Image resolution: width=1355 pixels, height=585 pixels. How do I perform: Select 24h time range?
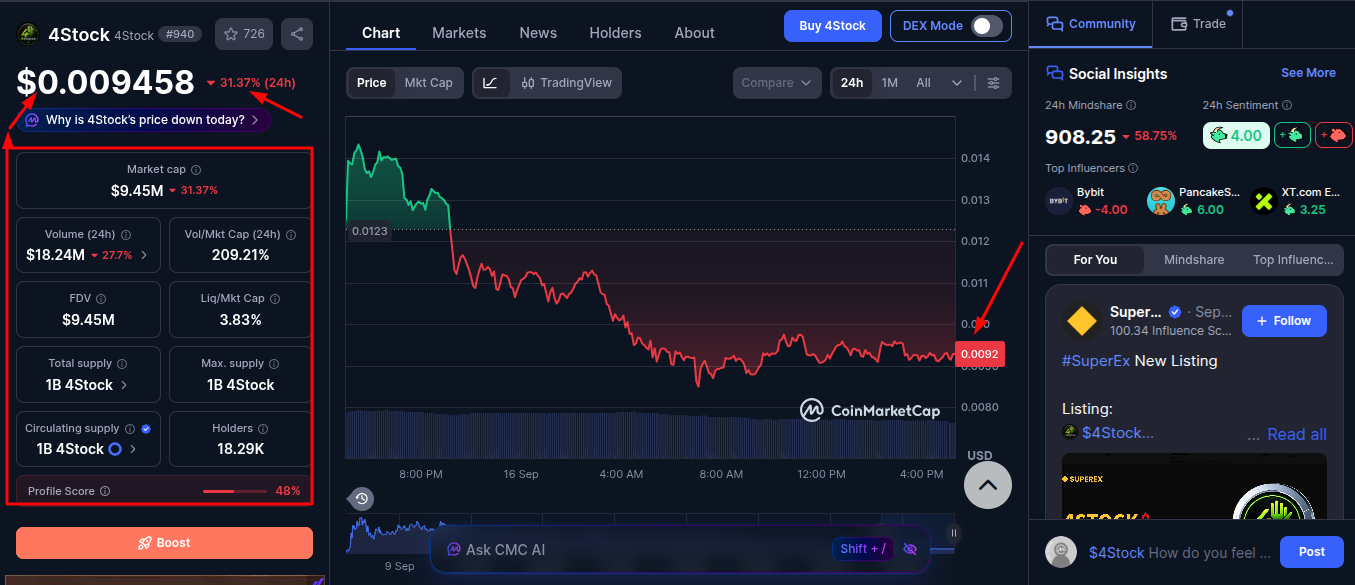pyautogui.click(x=852, y=83)
